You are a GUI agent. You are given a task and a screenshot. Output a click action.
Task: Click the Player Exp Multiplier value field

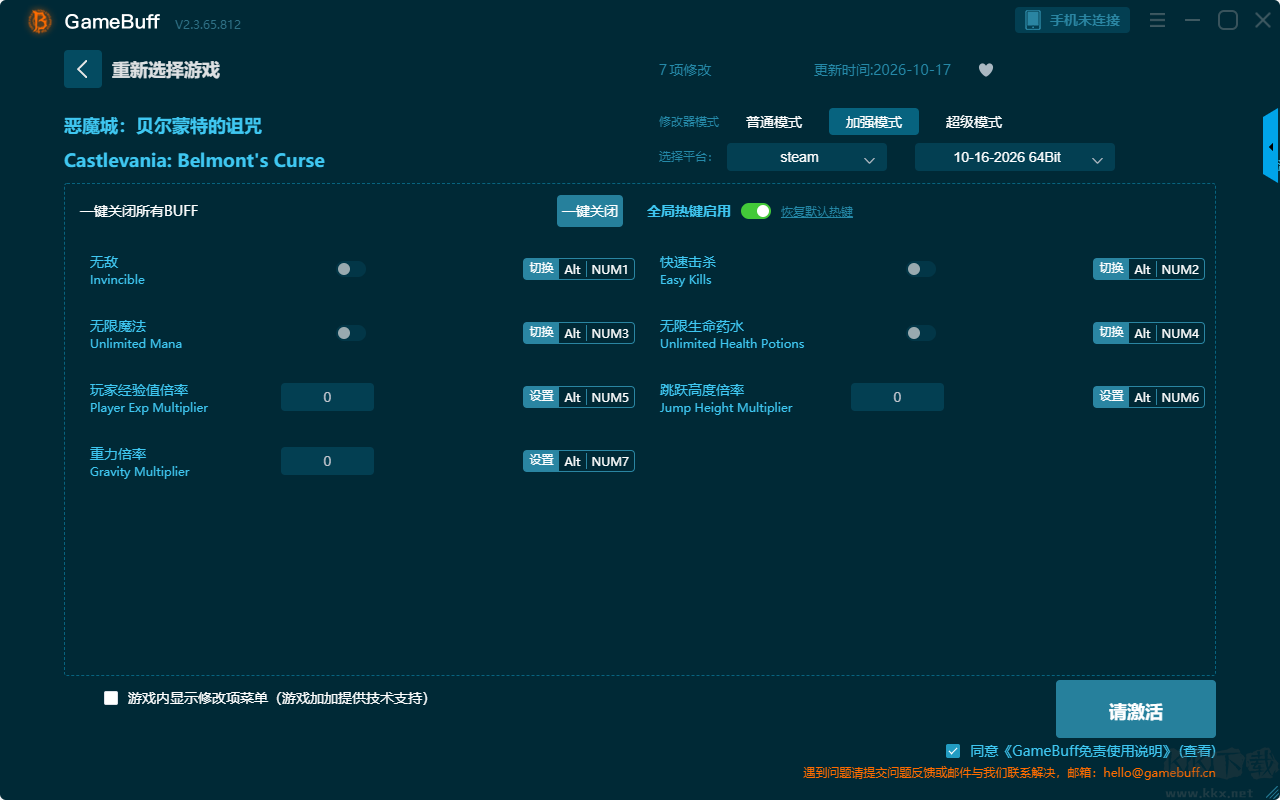tap(327, 397)
